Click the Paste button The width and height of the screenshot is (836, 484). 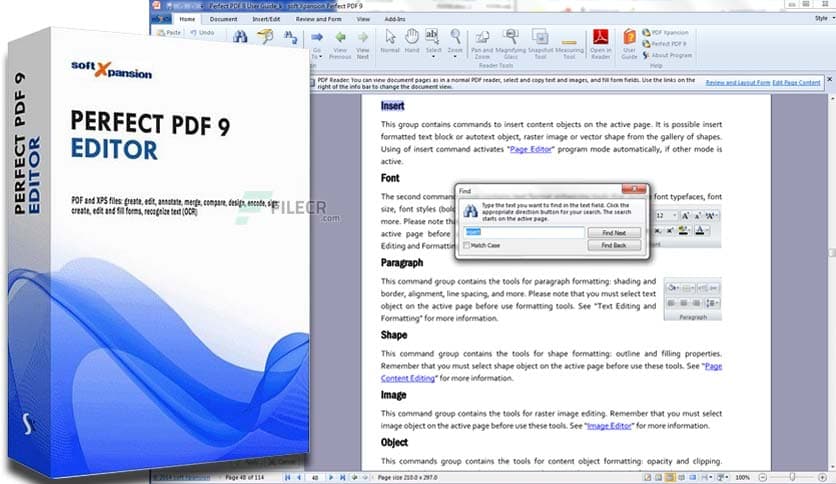click(169, 33)
